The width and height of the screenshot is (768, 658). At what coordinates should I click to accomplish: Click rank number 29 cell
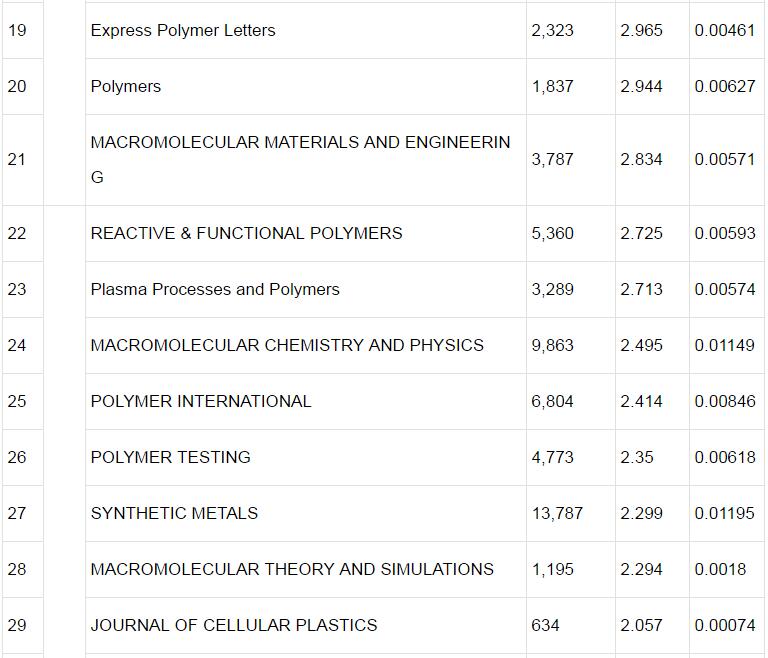[x=17, y=625]
